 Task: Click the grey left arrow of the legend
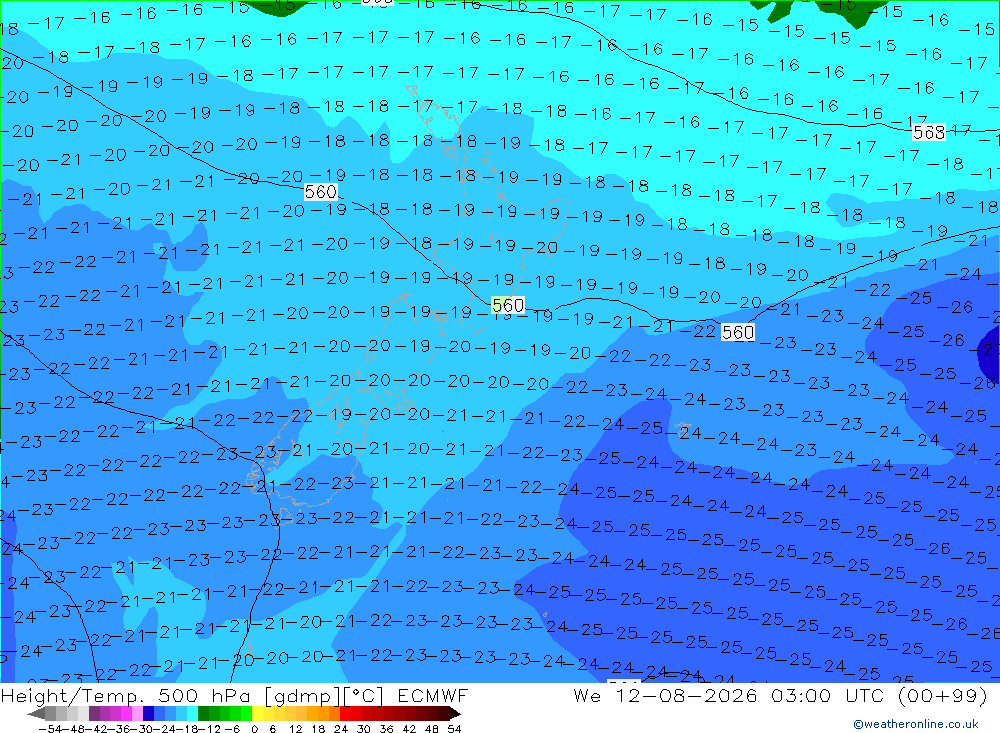(36, 714)
